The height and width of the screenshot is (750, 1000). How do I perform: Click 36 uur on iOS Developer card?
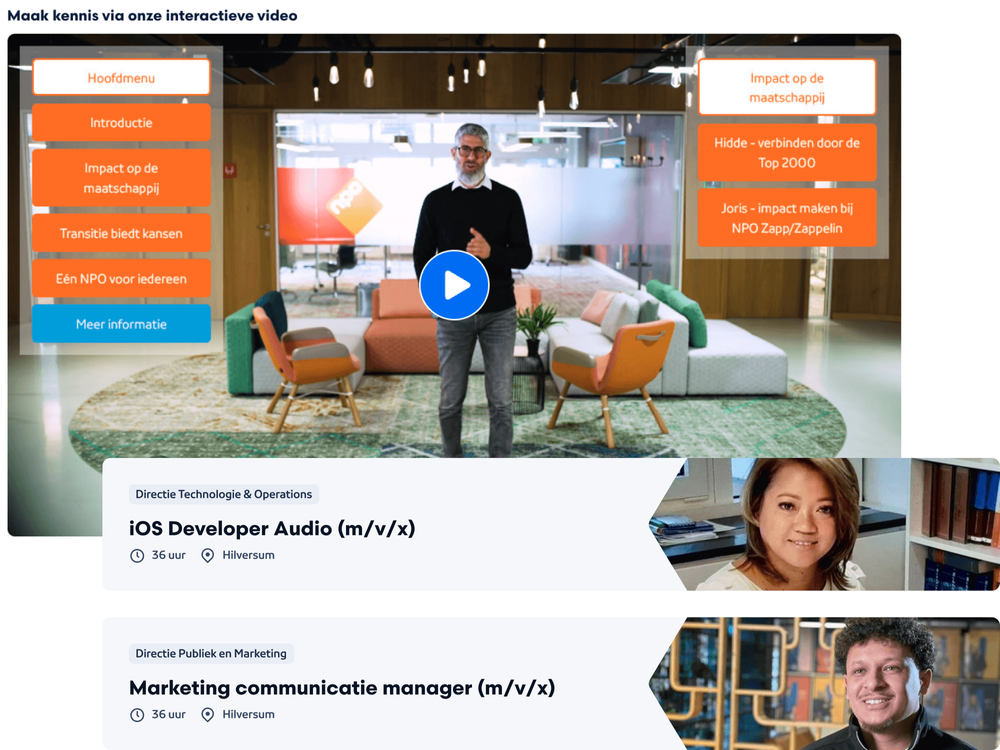click(x=168, y=555)
